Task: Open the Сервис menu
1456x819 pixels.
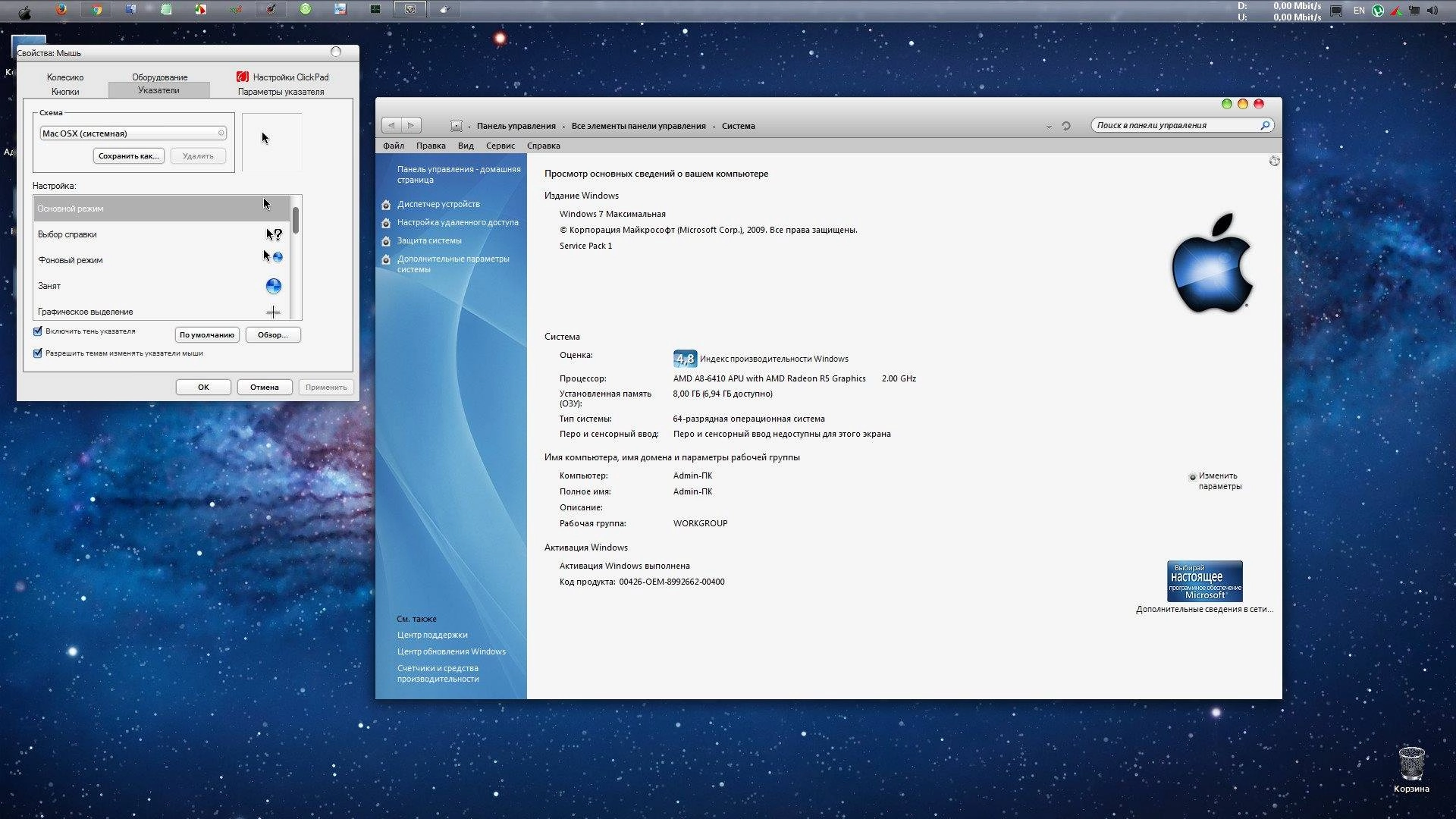Action: pos(500,146)
